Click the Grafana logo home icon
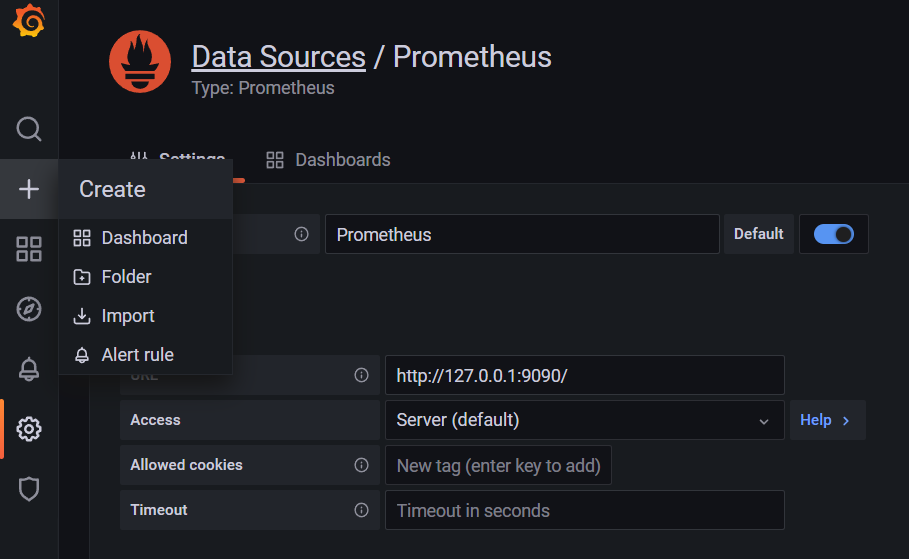 coord(29,22)
